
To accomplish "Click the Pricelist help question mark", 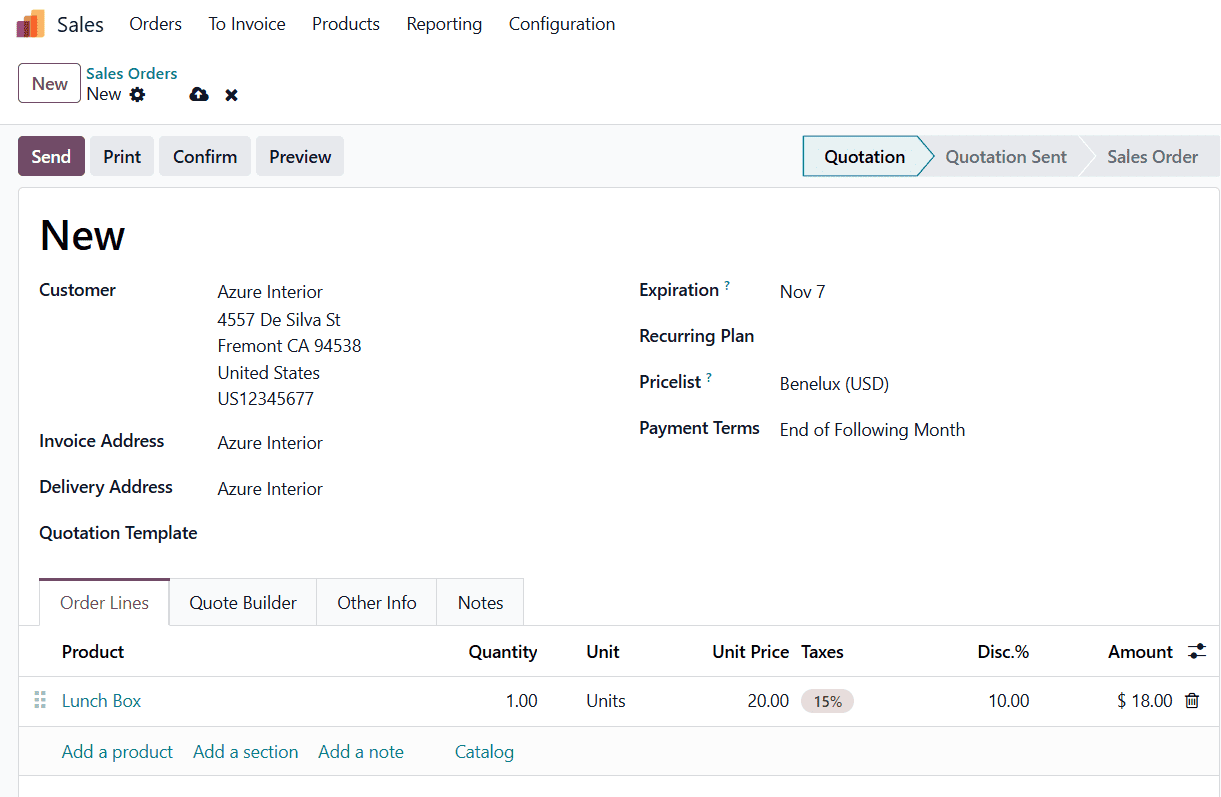I will [709, 378].
